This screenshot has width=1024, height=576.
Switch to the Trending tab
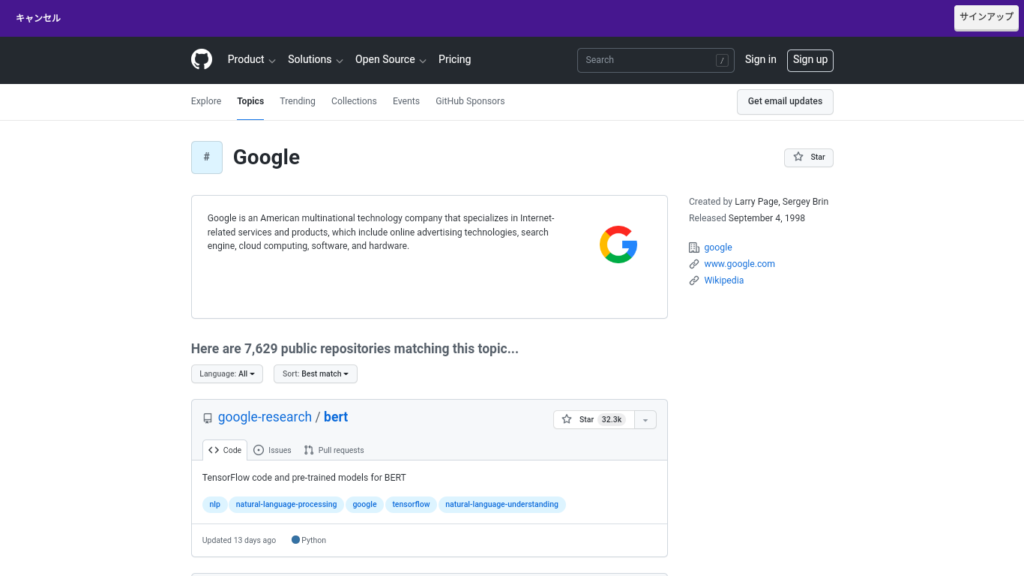pyautogui.click(x=297, y=101)
